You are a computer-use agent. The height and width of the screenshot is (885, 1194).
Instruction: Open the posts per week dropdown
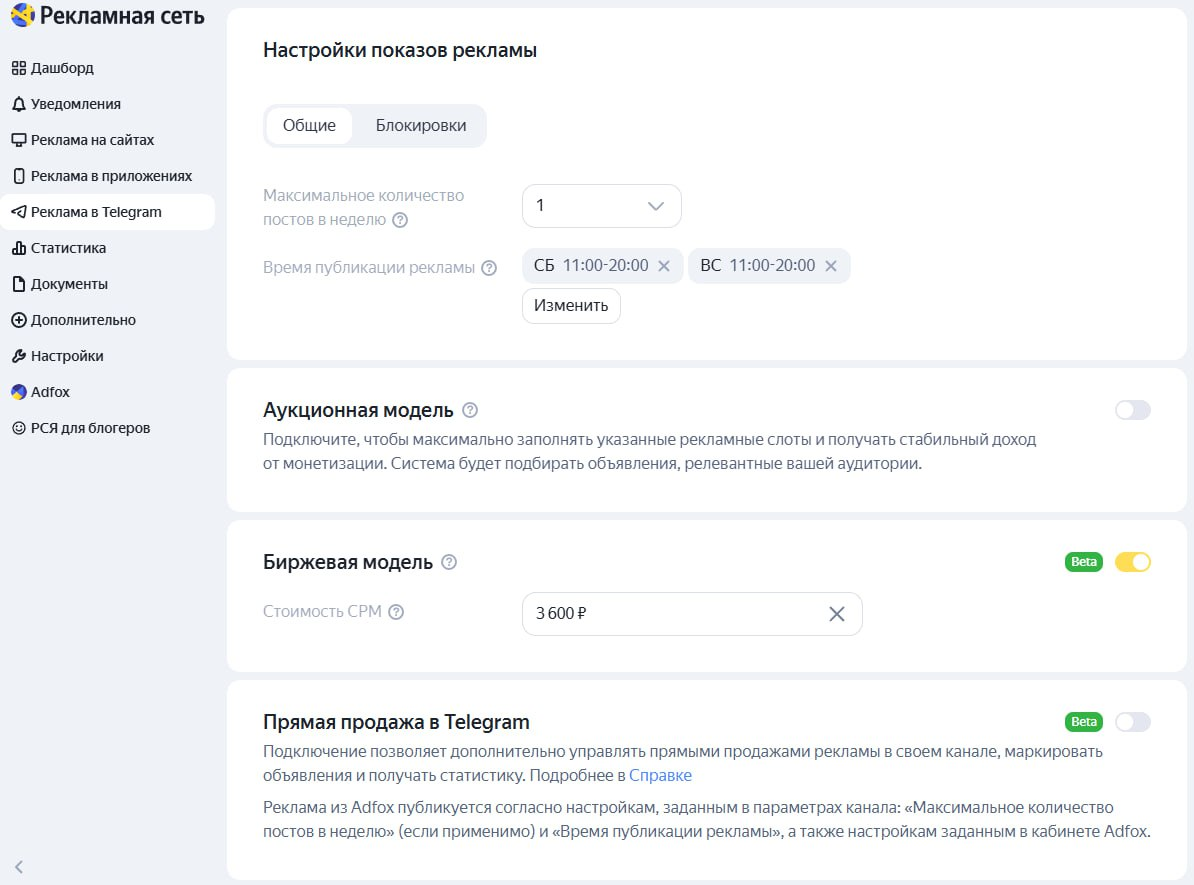(600, 205)
